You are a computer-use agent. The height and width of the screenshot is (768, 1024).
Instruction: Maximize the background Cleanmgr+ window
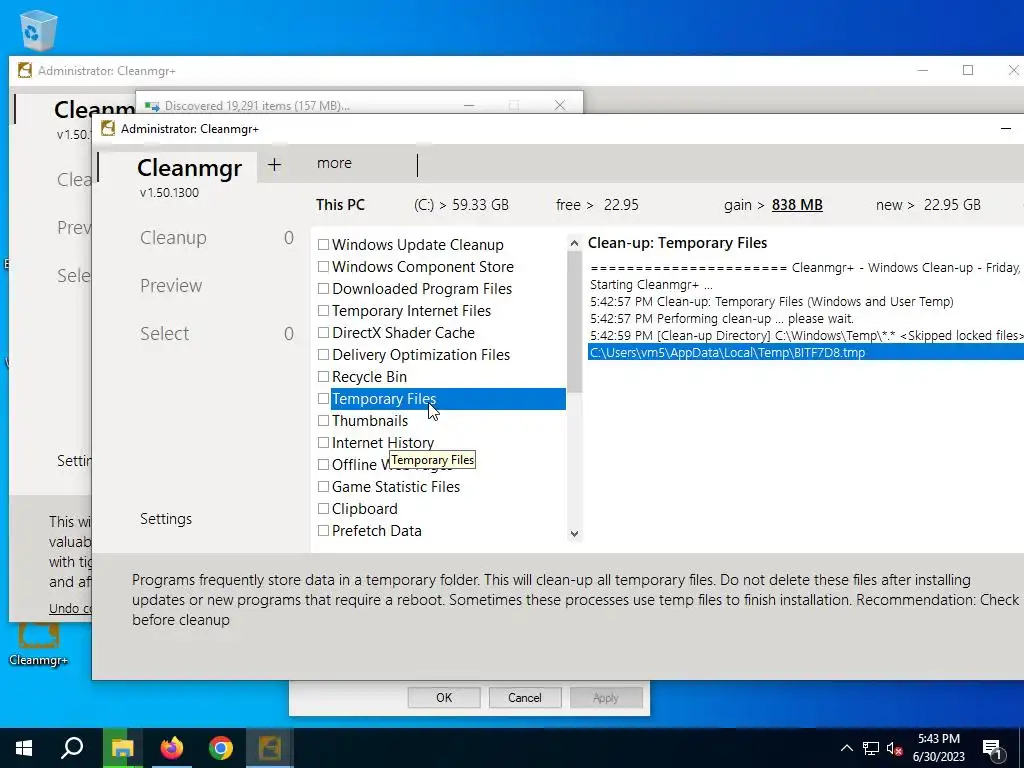(968, 71)
